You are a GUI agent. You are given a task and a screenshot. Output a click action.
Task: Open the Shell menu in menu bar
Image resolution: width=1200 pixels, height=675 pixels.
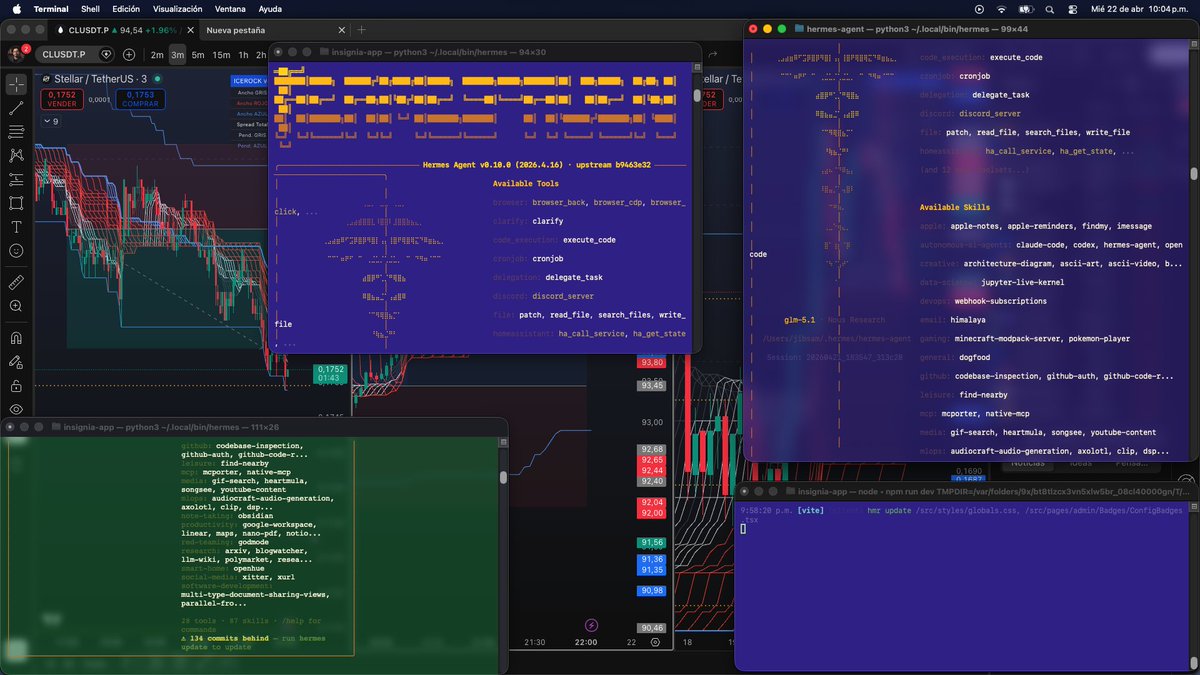click(90, 8)
